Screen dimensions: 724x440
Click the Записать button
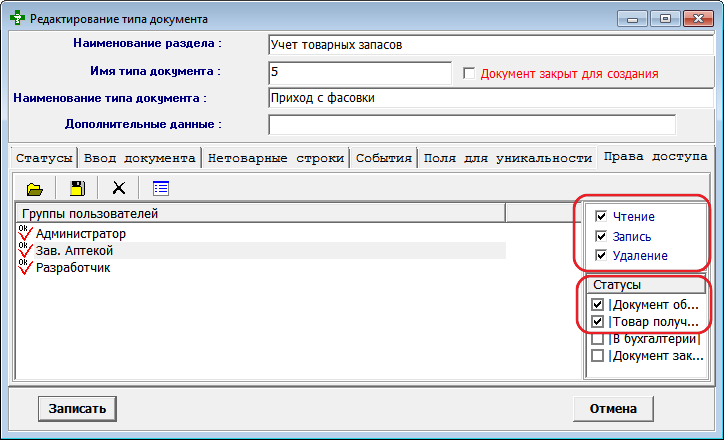tap(77, 409)
